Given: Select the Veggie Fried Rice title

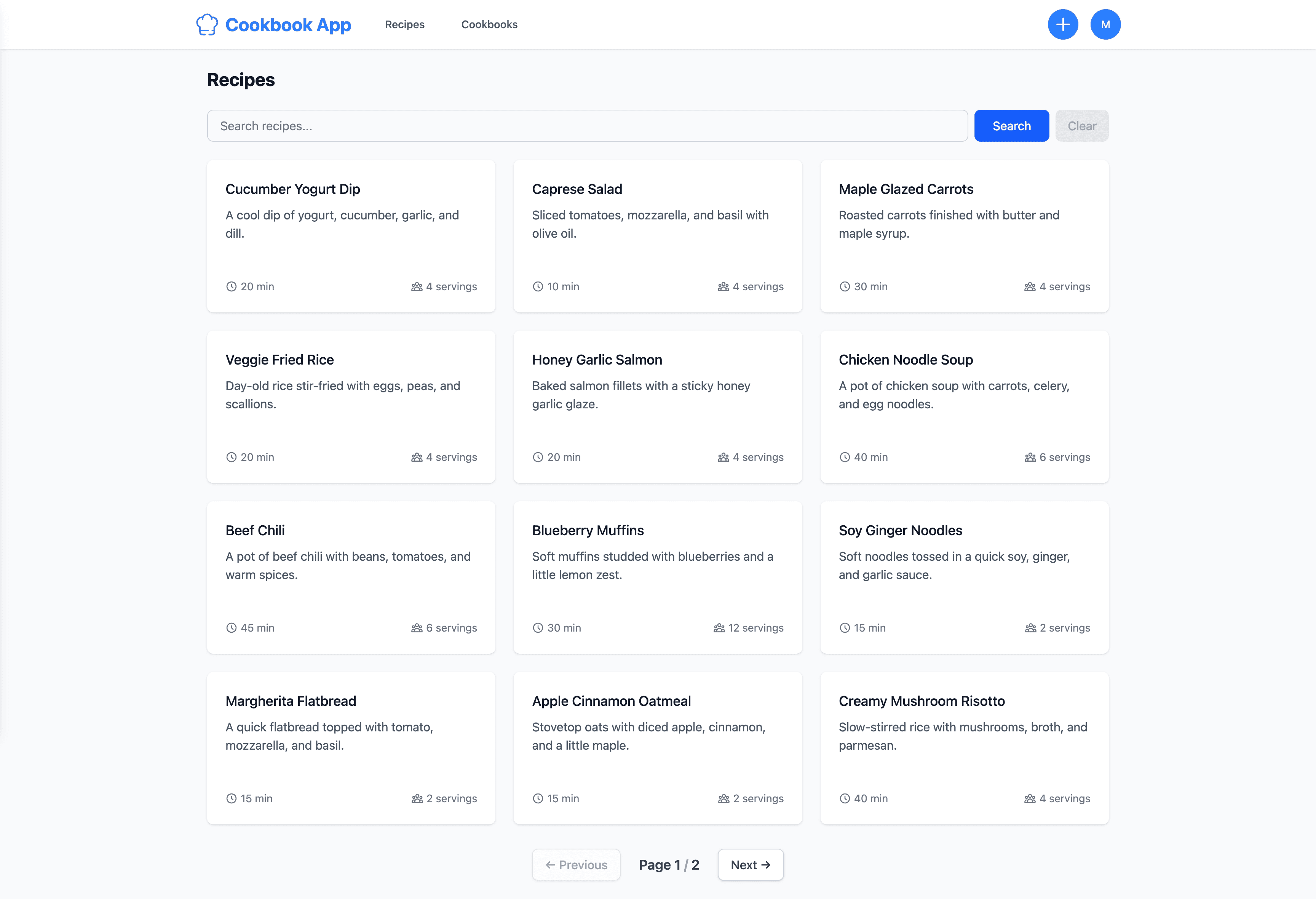Looking at the screenshot, I should 280,360.
